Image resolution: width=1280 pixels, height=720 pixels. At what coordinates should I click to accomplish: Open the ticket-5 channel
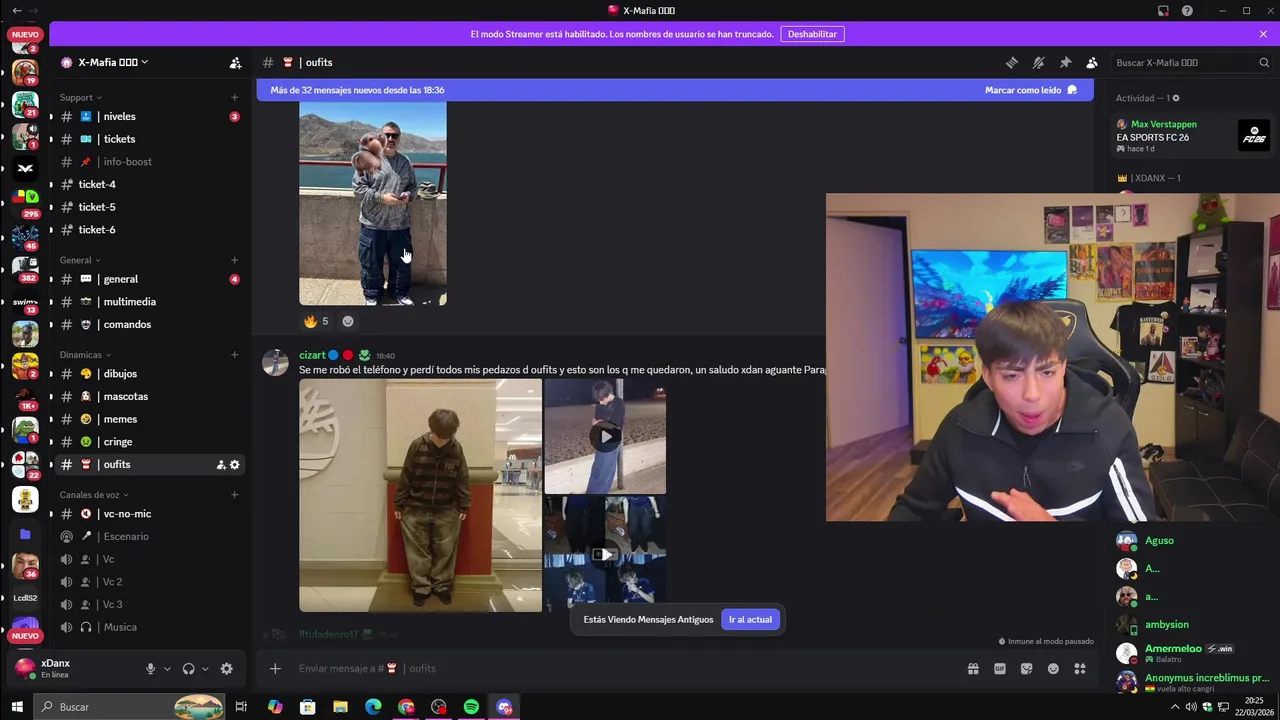[x=150, y=207]
